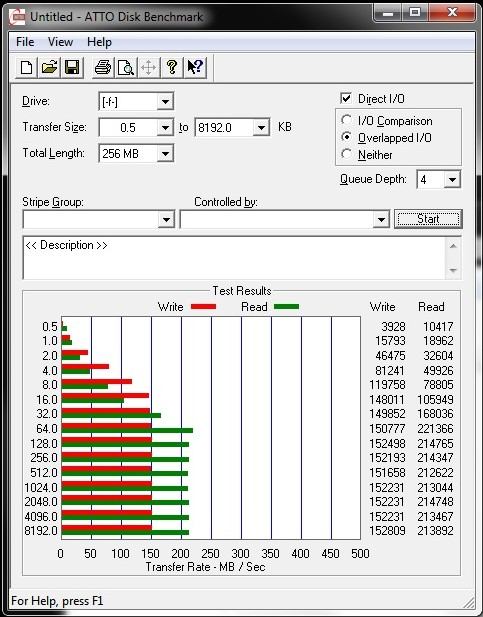Click the New document toolbar icon
Screen dimensions: 483x617
point(26,67)
